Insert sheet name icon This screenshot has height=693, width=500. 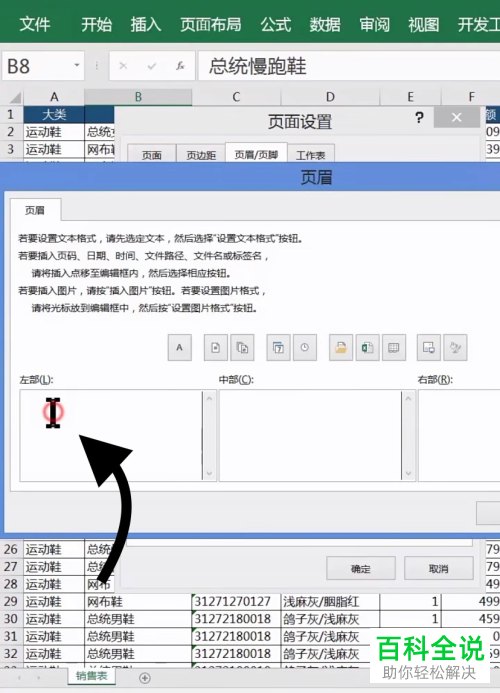click(x=394, y=348)
